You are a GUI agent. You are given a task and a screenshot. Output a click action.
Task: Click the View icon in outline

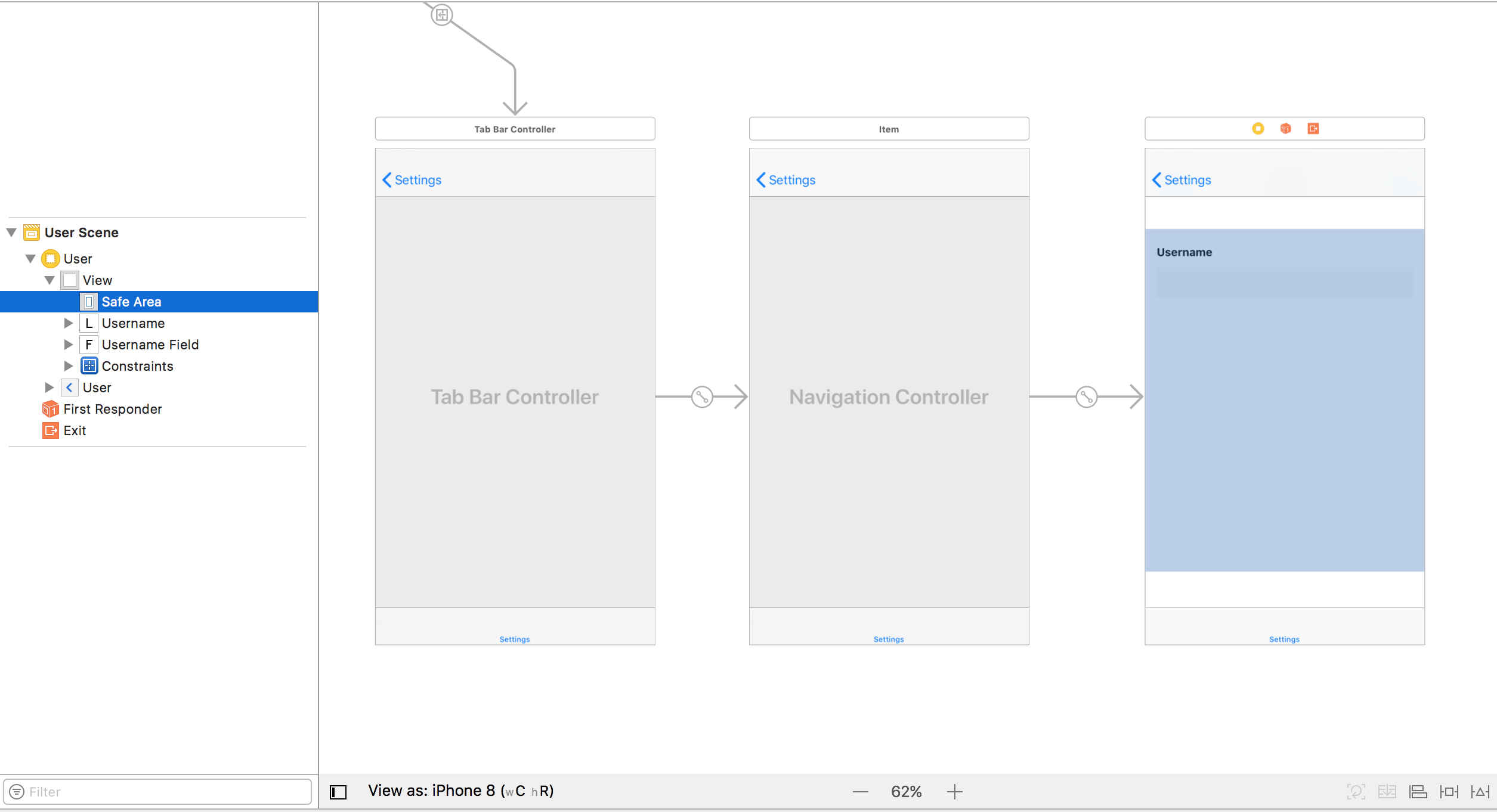pos(70,280)
